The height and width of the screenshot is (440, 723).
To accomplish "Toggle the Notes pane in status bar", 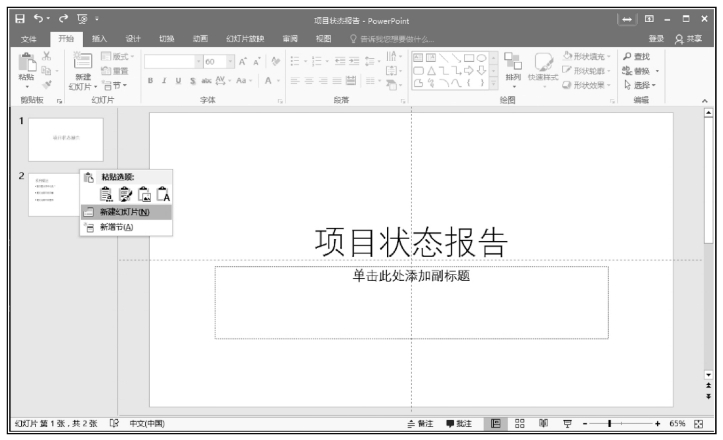I will (420, 424).
